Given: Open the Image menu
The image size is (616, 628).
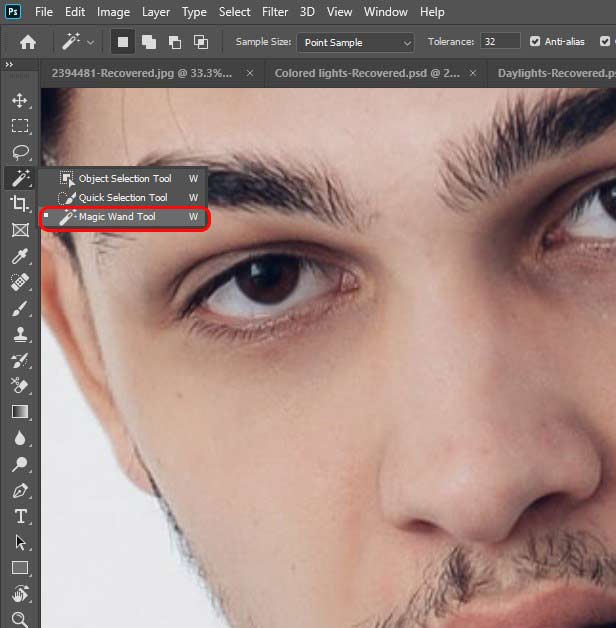Looking at the screenshot, I should (x=113, y=12).
